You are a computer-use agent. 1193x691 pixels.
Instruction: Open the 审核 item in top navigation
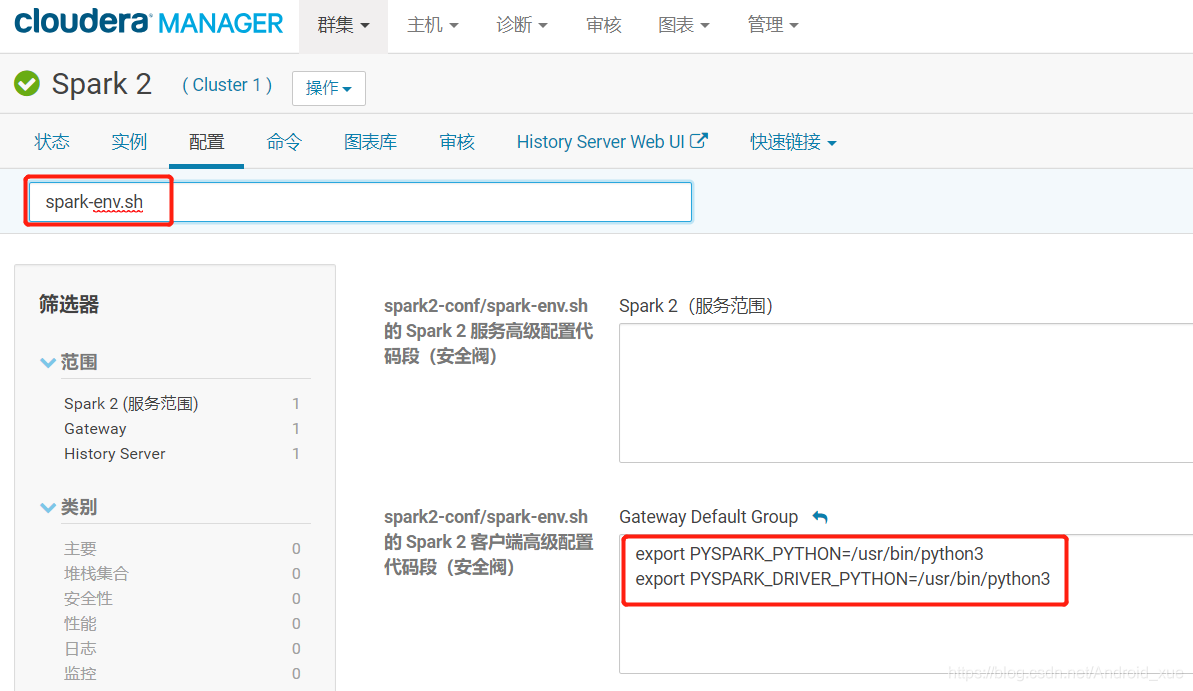[603, 25]
